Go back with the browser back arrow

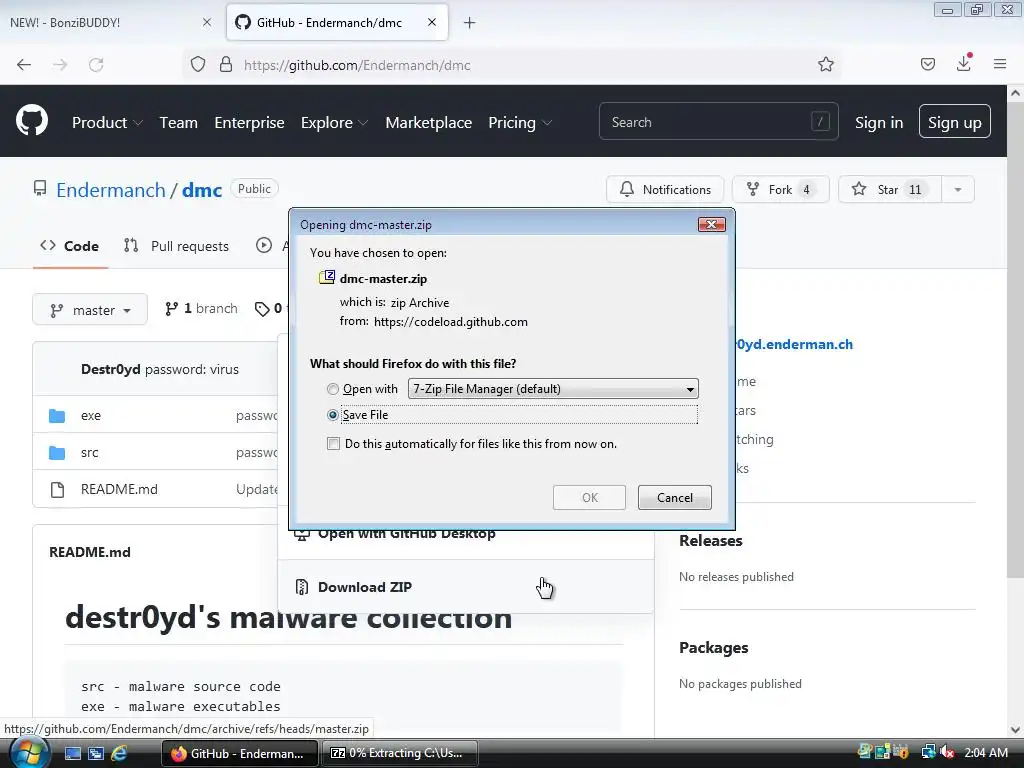click(x=24, y=65)
